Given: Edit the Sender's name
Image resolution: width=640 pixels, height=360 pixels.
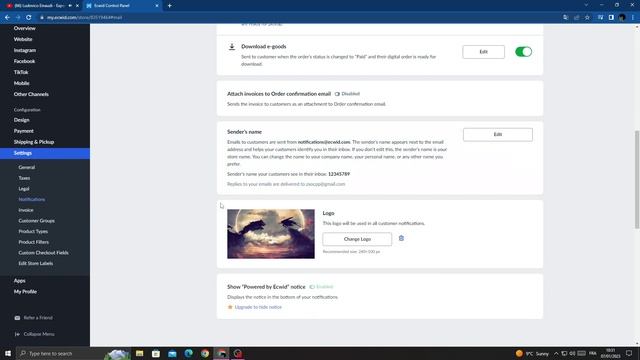Looking at the screenshot, I should (498, 134).
